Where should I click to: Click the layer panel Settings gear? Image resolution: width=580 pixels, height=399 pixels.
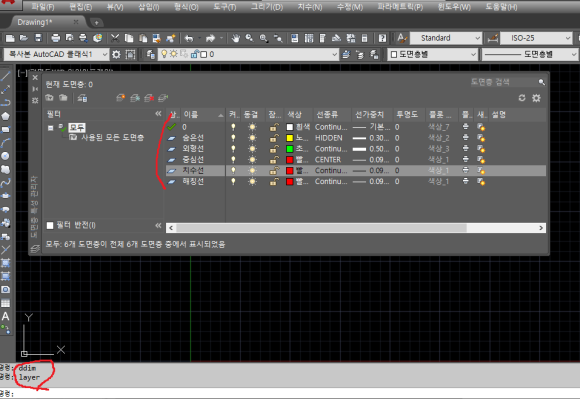coord(536,98)
